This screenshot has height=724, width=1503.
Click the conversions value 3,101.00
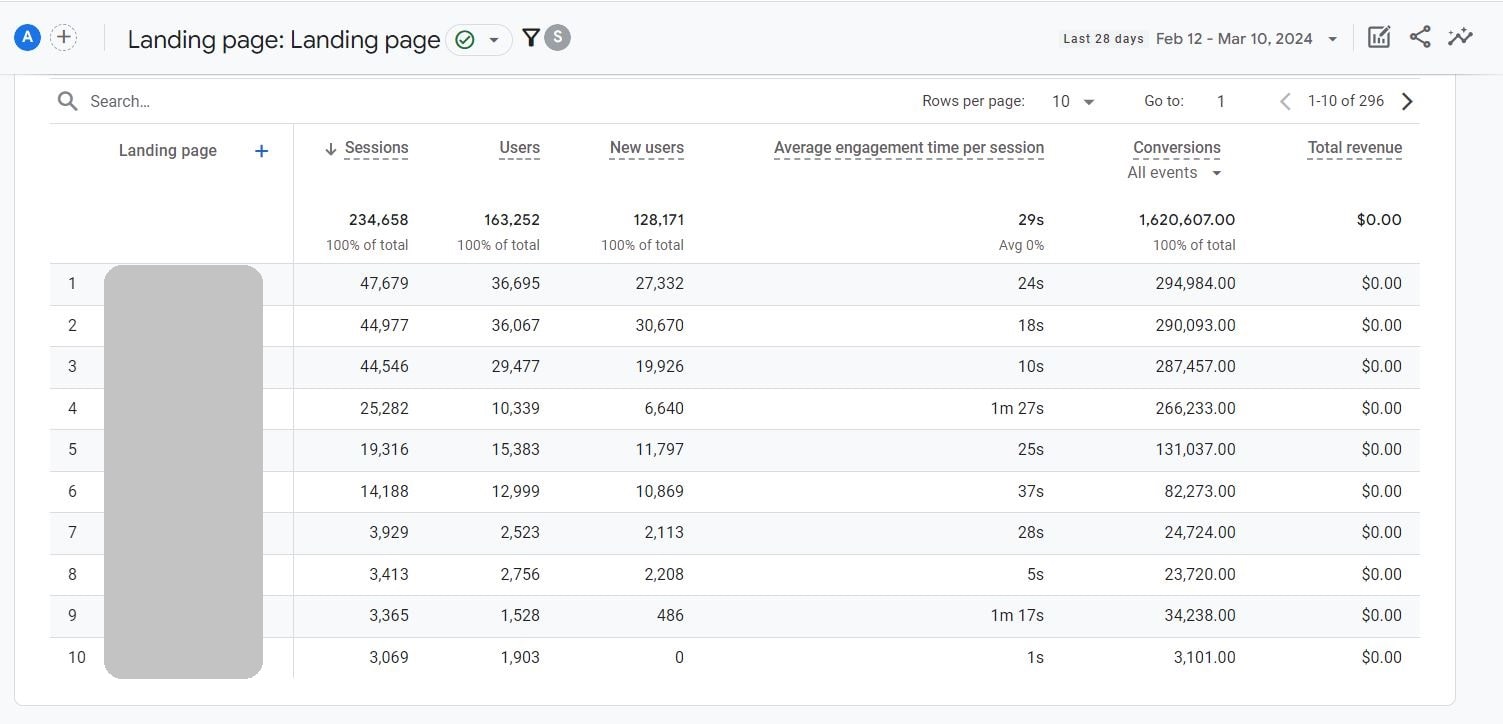(x=1204, y=658)
